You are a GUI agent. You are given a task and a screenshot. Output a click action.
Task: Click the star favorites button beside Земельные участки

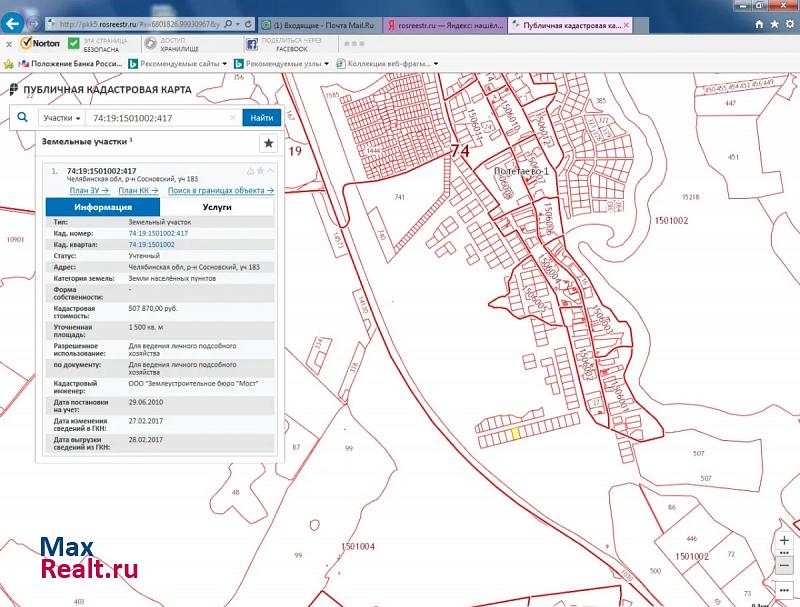point(268,143)
